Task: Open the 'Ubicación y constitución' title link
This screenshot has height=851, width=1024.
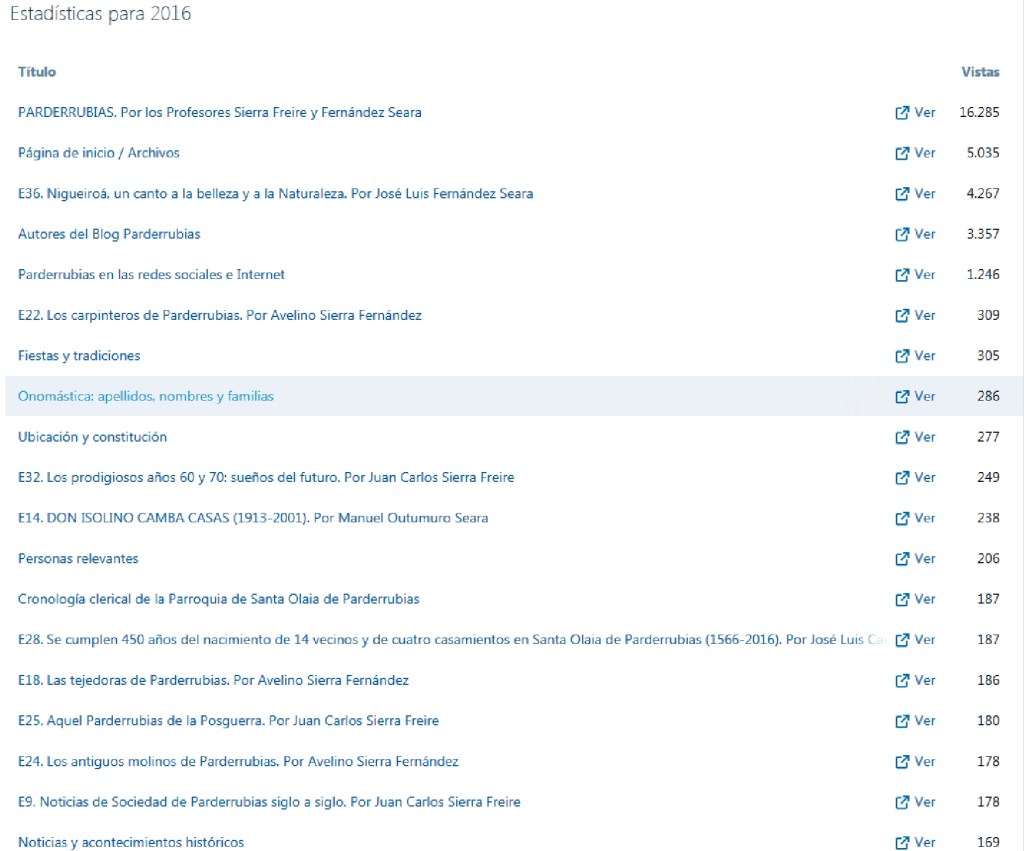Action: click(x=92, y=437)
